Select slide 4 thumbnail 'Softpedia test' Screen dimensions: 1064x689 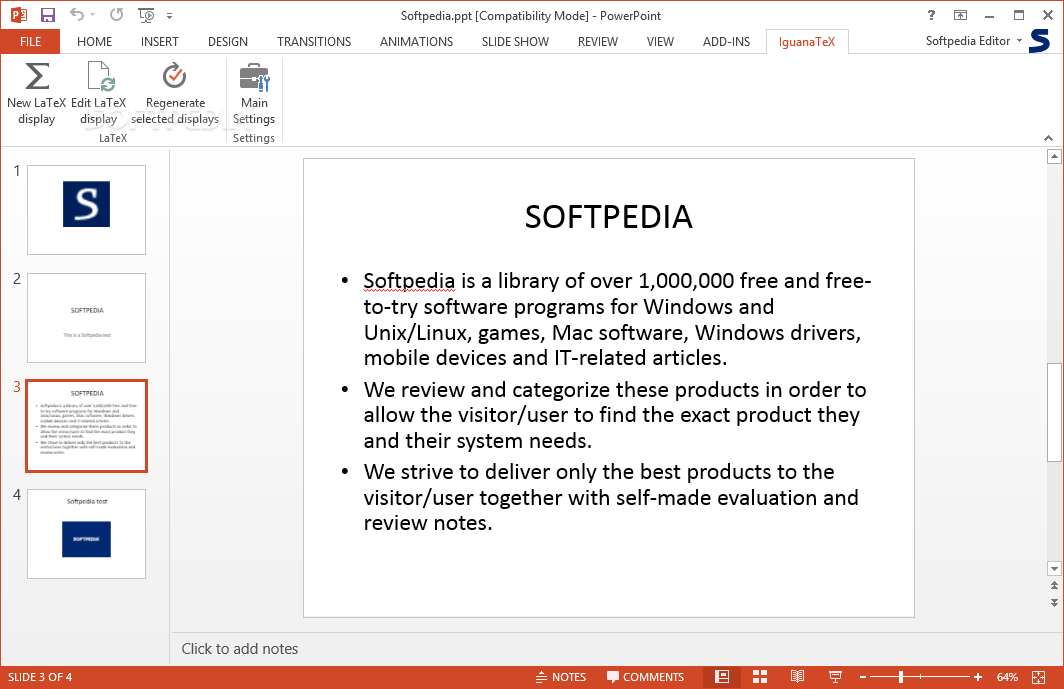[x=86, y=534]
